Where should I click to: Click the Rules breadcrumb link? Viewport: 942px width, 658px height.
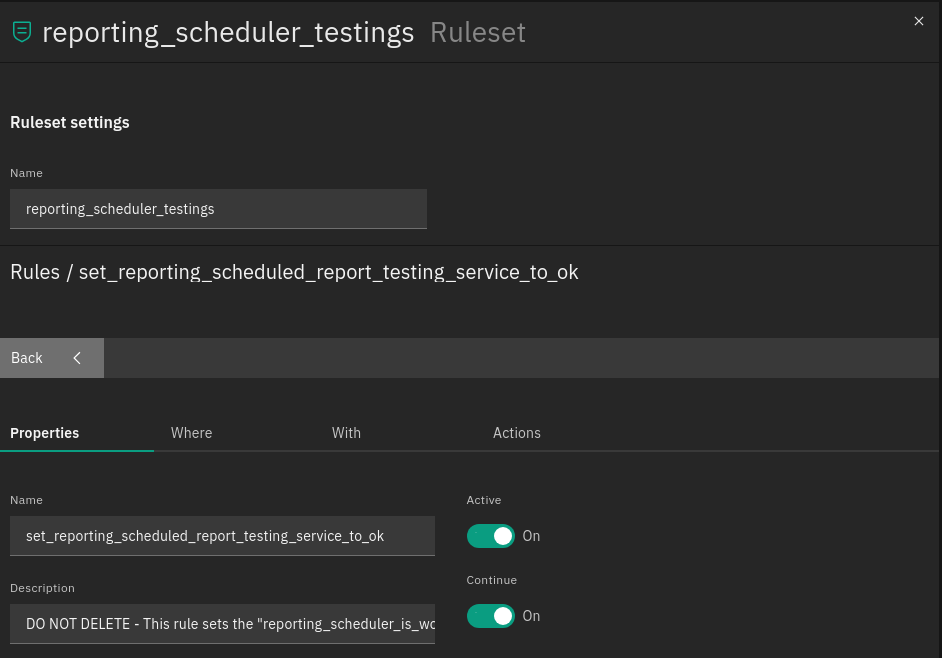(x=35, y=272)
